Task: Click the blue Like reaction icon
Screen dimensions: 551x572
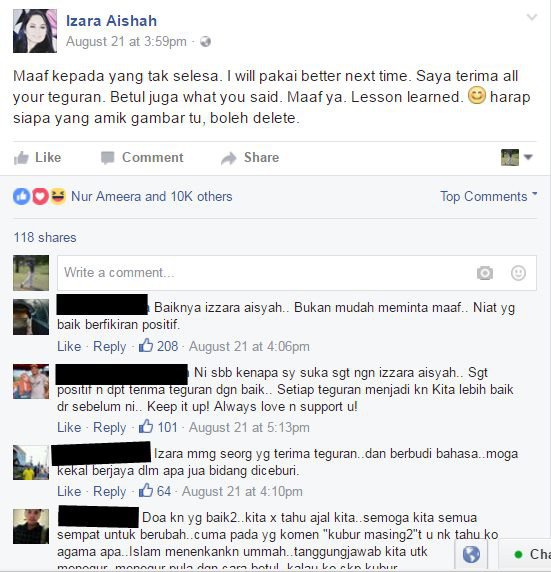Action: 22,197
